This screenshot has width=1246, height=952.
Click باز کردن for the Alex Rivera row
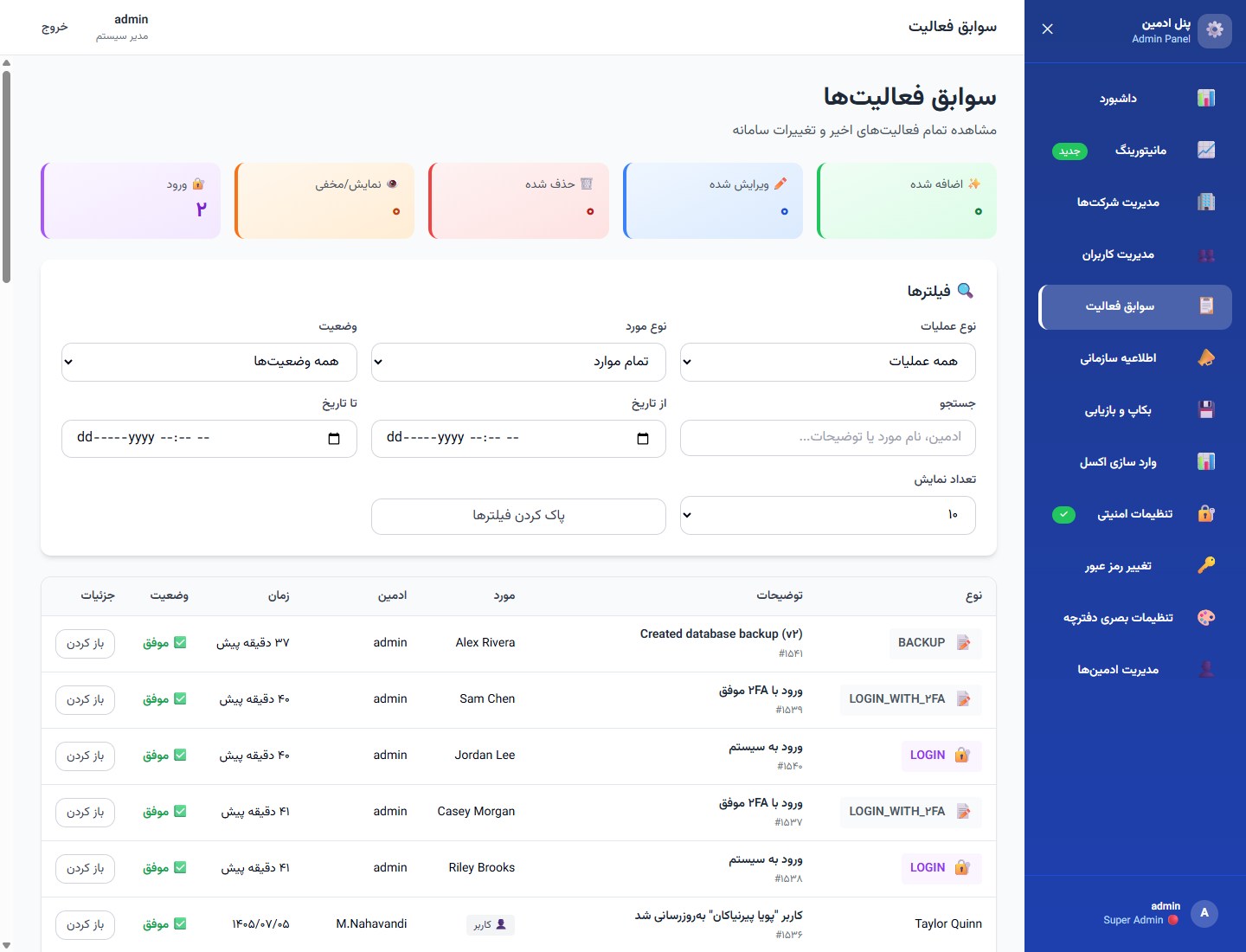pyautogui.click(x=86, y=643)
